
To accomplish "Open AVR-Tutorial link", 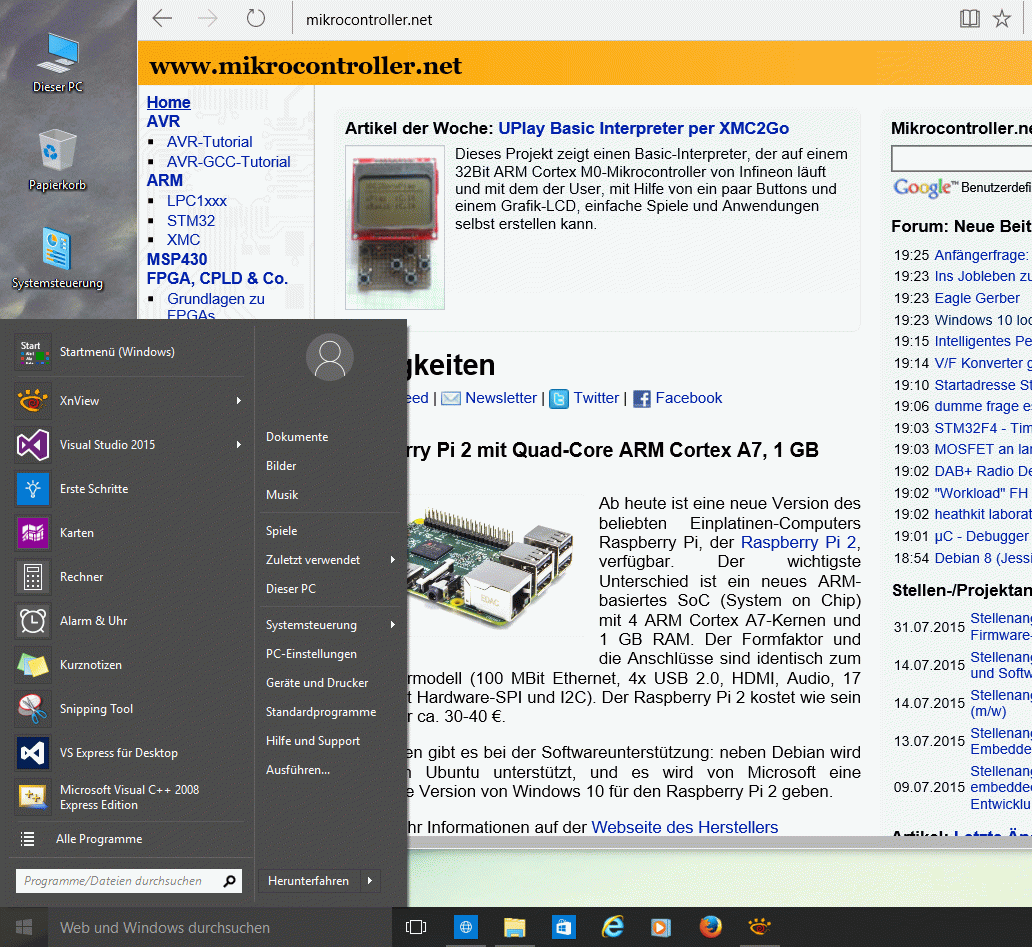I will (x=209, y=142).
